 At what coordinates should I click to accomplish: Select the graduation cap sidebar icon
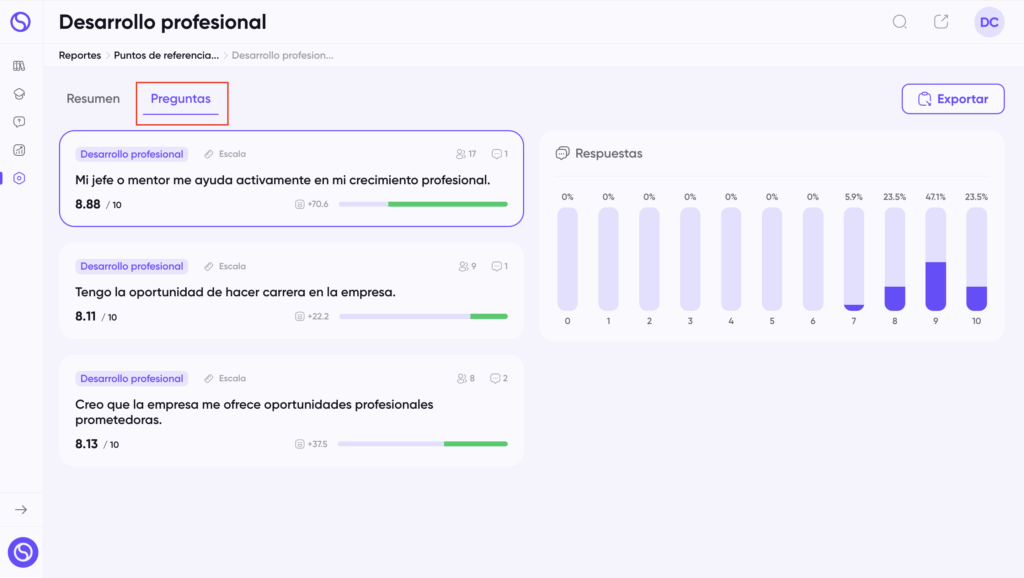click(19, 94)
